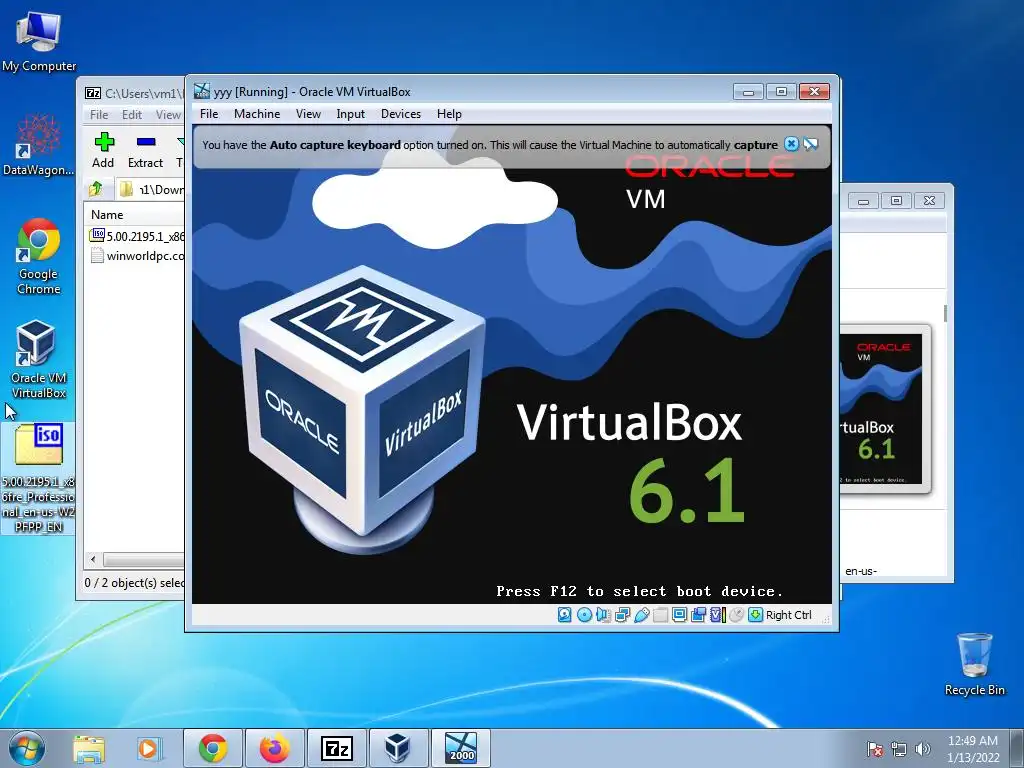Viewport: 1024px width, 768px height.
Task: Select the winworldpc.co file in 7-Zip list
Action: (137, 255)
